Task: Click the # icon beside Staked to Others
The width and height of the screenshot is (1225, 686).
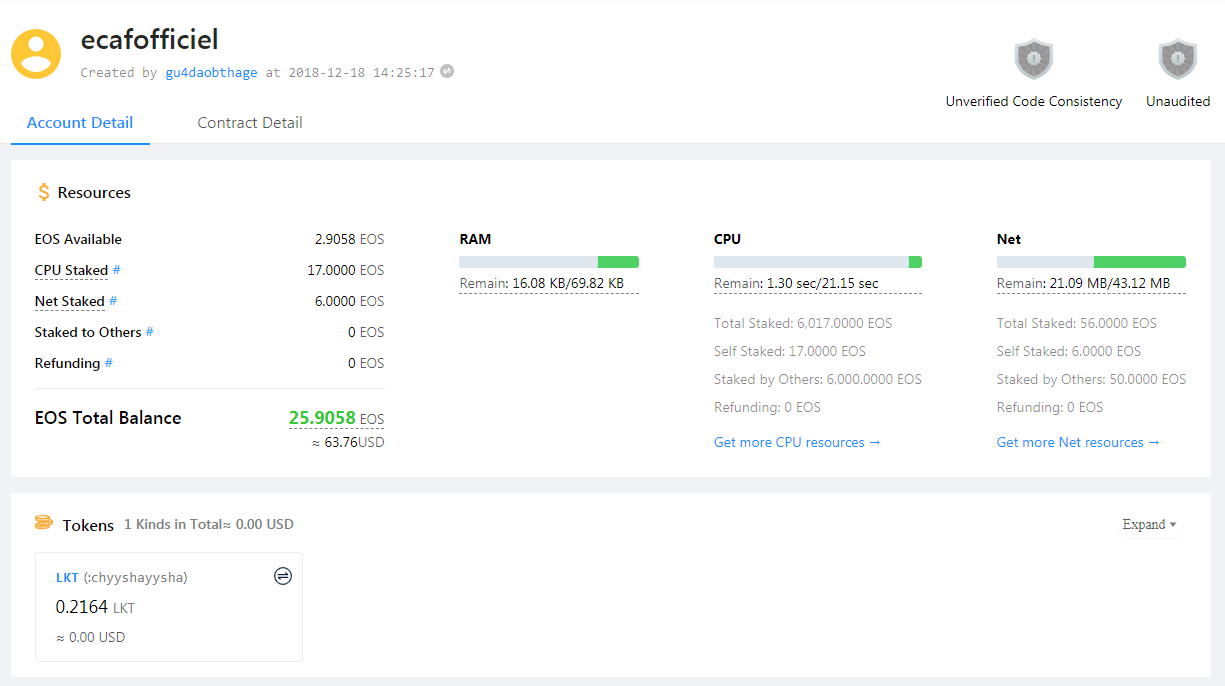Action: click(150, 332)
